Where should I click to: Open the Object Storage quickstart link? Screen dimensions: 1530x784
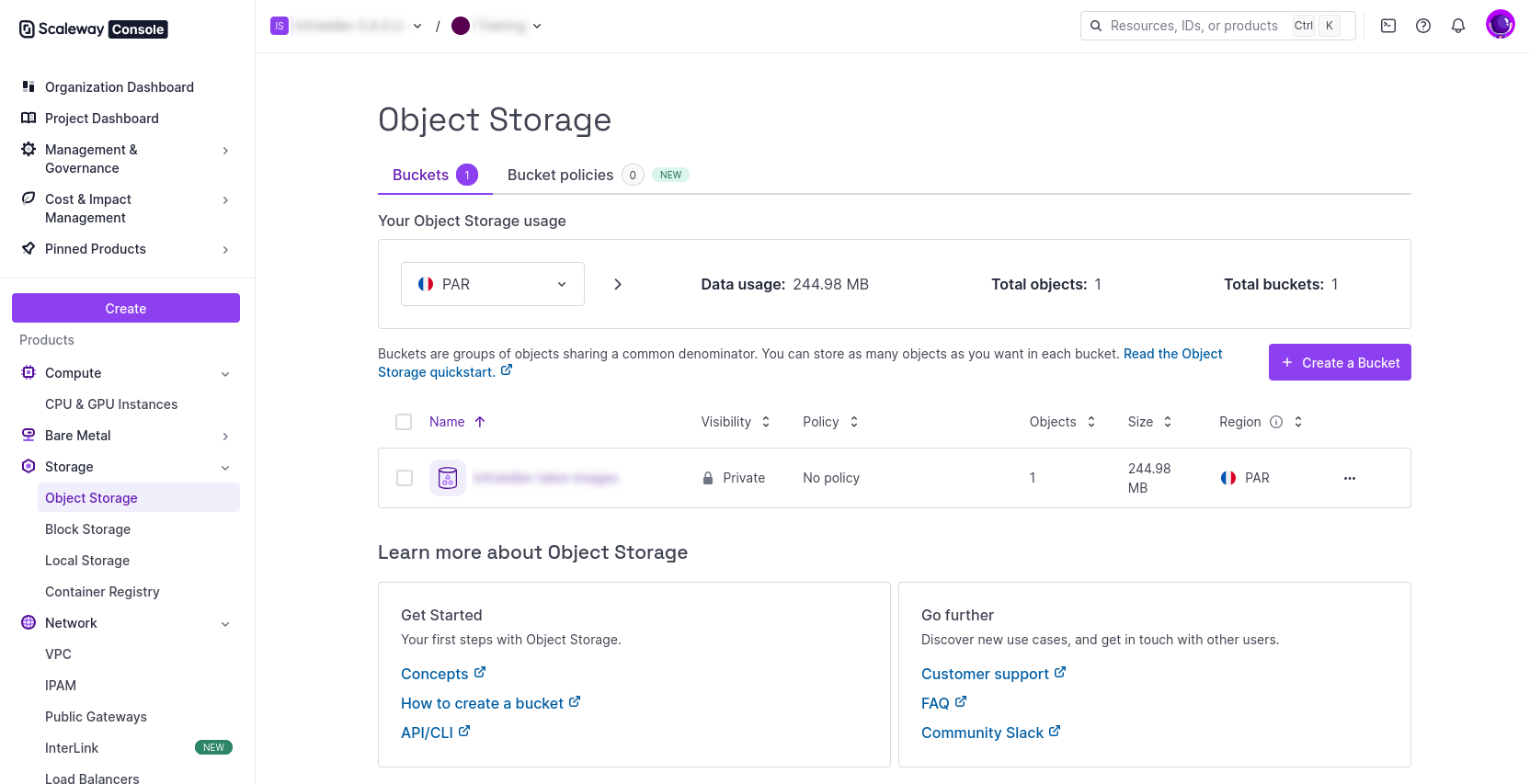(800, 362)
